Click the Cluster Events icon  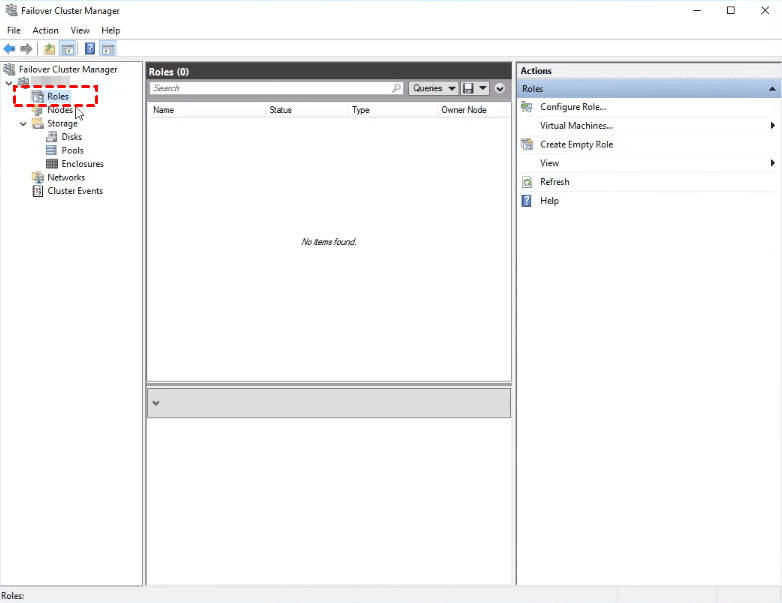click(x=37, y=191)
